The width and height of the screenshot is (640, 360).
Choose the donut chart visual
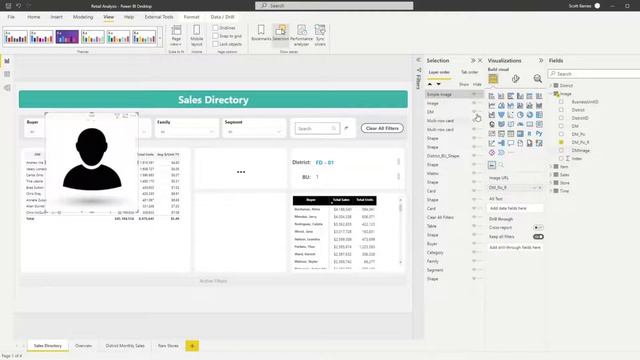tap(529, 115)
